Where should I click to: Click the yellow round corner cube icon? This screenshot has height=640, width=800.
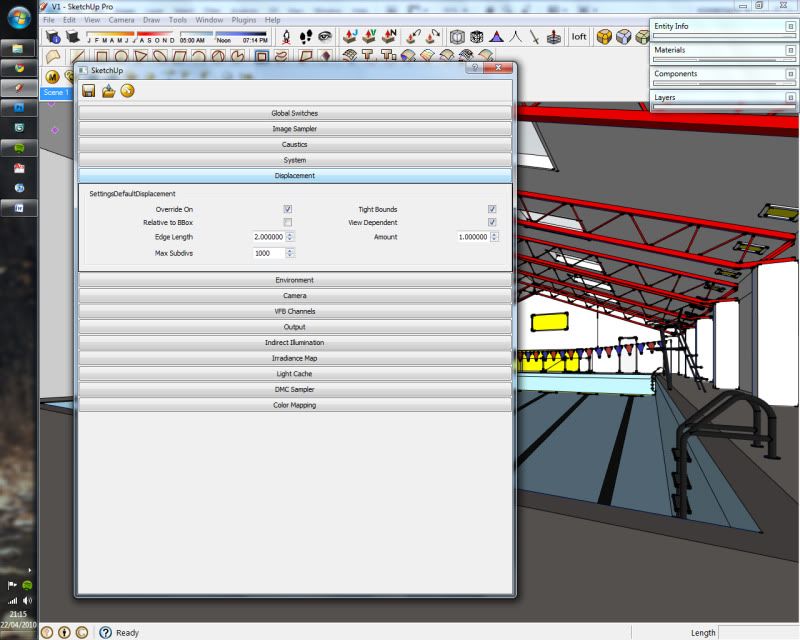tap(604, 37)
